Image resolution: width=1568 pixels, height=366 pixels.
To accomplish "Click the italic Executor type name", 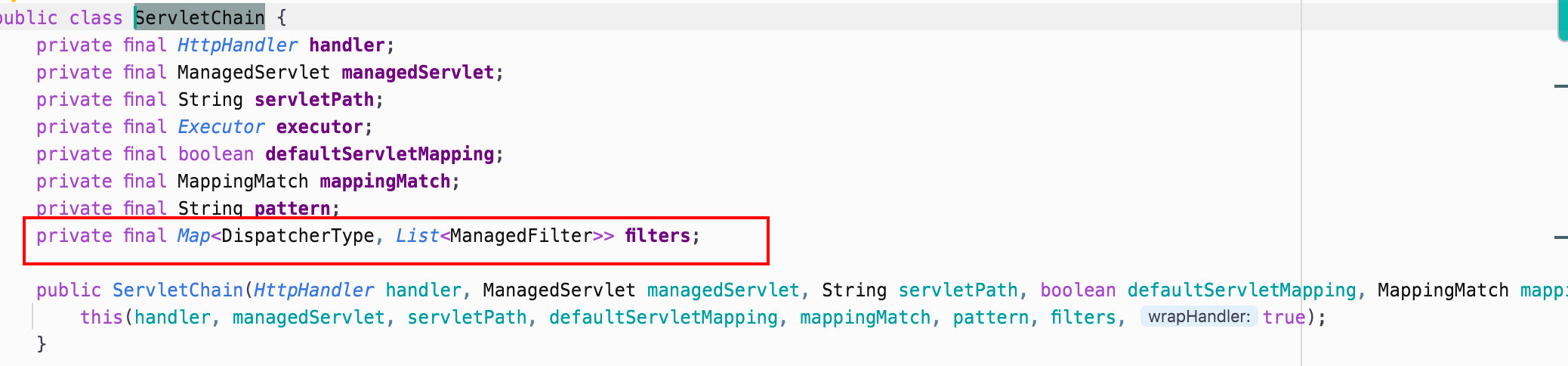I will pyautogui.click(x=221, y=127).
